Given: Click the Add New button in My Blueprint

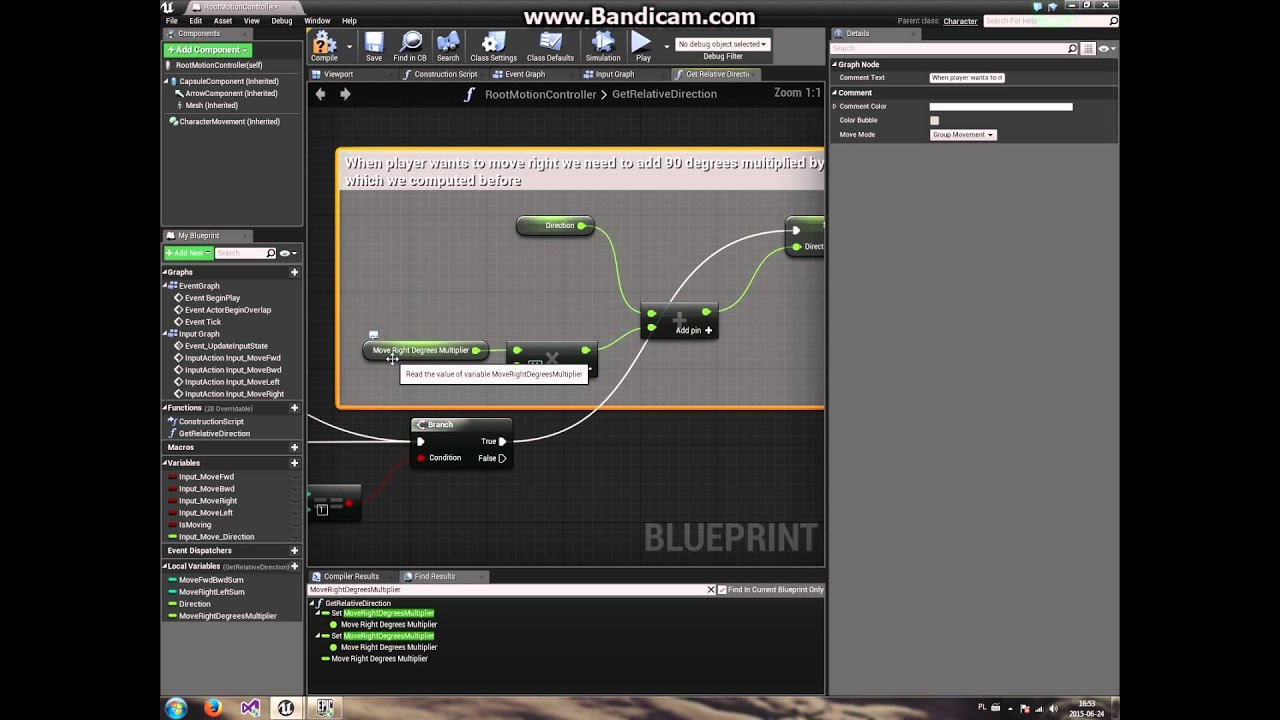Looking at the screenshot, I should coord(188,253).
